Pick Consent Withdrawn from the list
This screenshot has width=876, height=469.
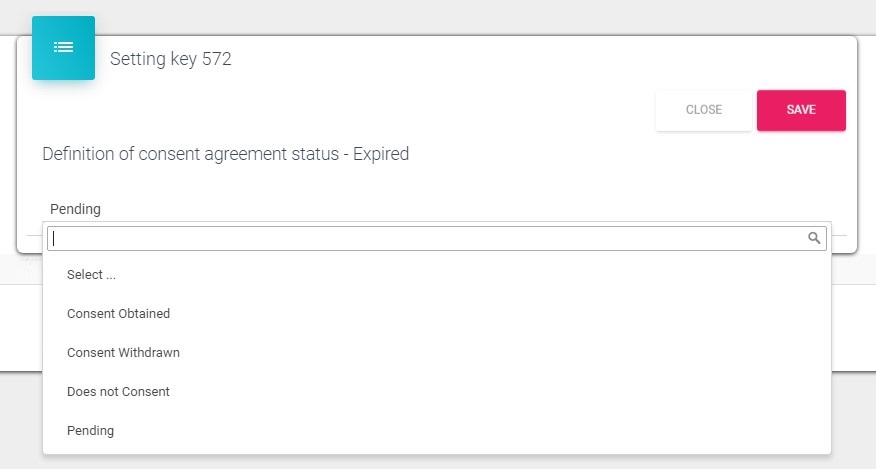pos(123,352)
